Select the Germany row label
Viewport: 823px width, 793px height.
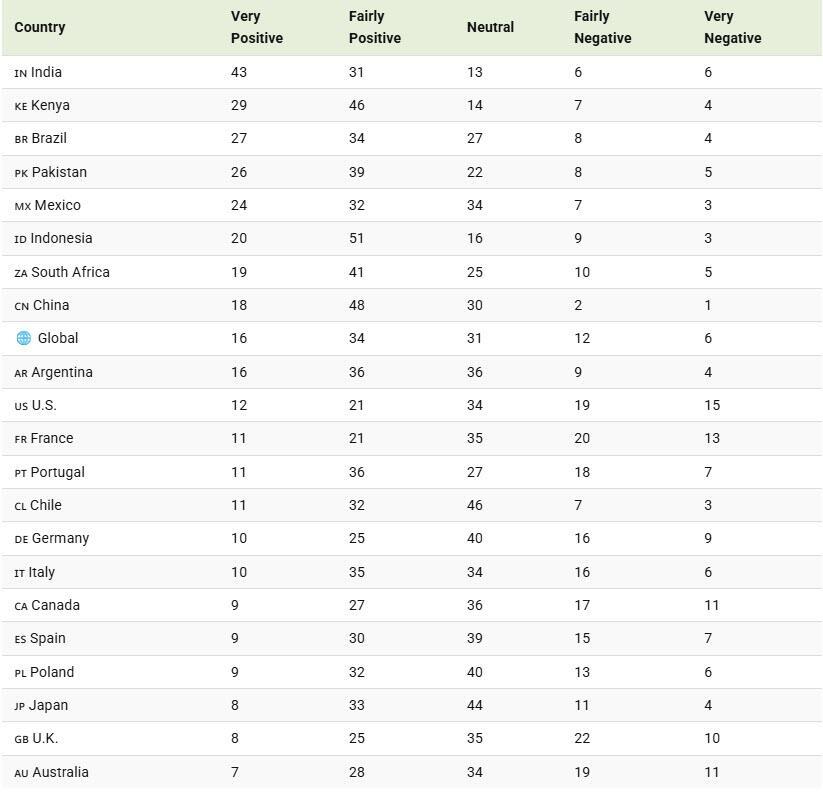[x=60, y=538]
